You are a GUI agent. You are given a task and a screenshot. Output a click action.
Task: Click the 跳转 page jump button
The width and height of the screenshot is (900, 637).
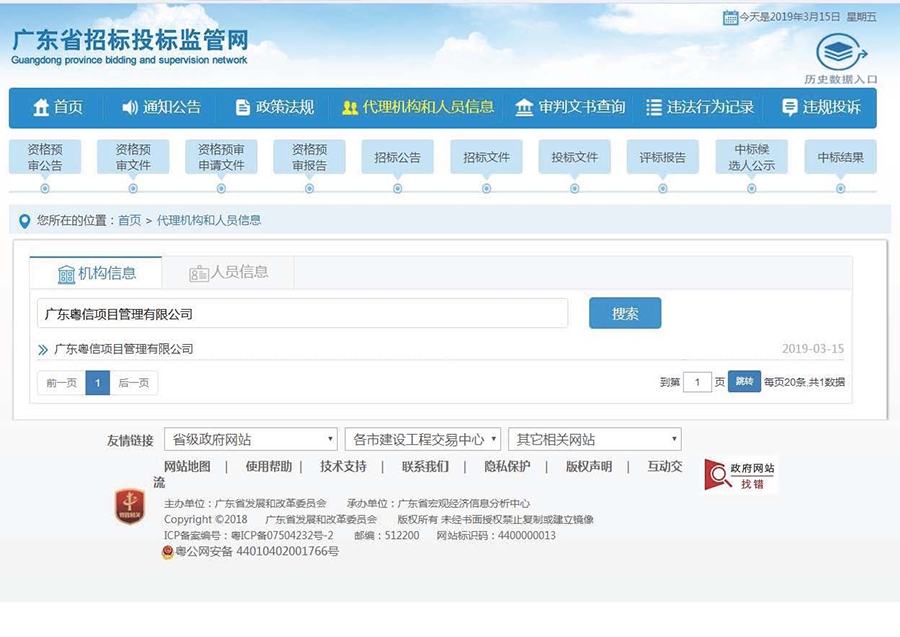pyautogui.click(x=744, y=381)
